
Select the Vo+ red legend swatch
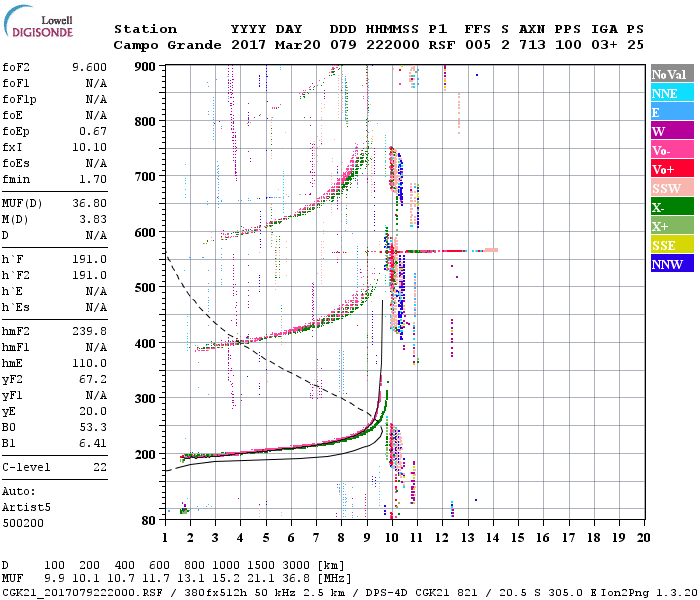(672, 169)
